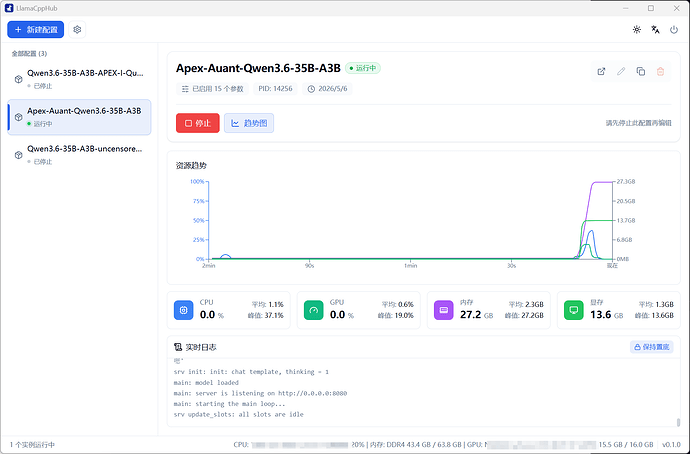
Task: Click the PID: 14256 chip
Action: 275,89
